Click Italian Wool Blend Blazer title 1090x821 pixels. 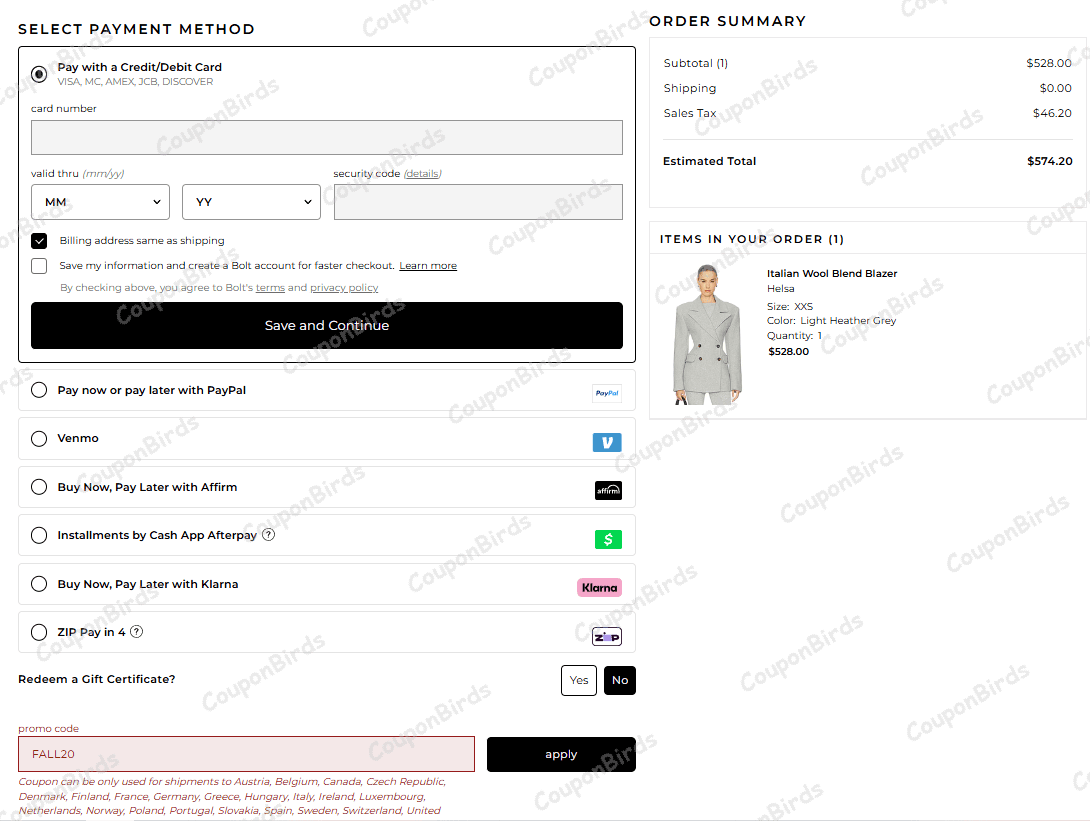[x=832, y=273]
